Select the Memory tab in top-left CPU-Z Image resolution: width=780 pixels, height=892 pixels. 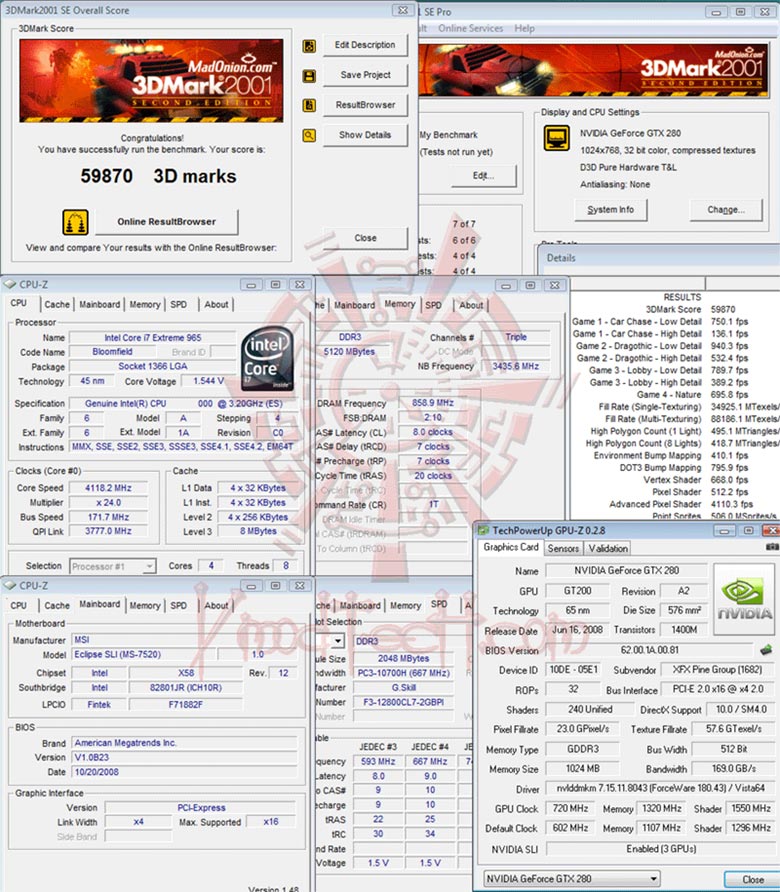[145, 304]
